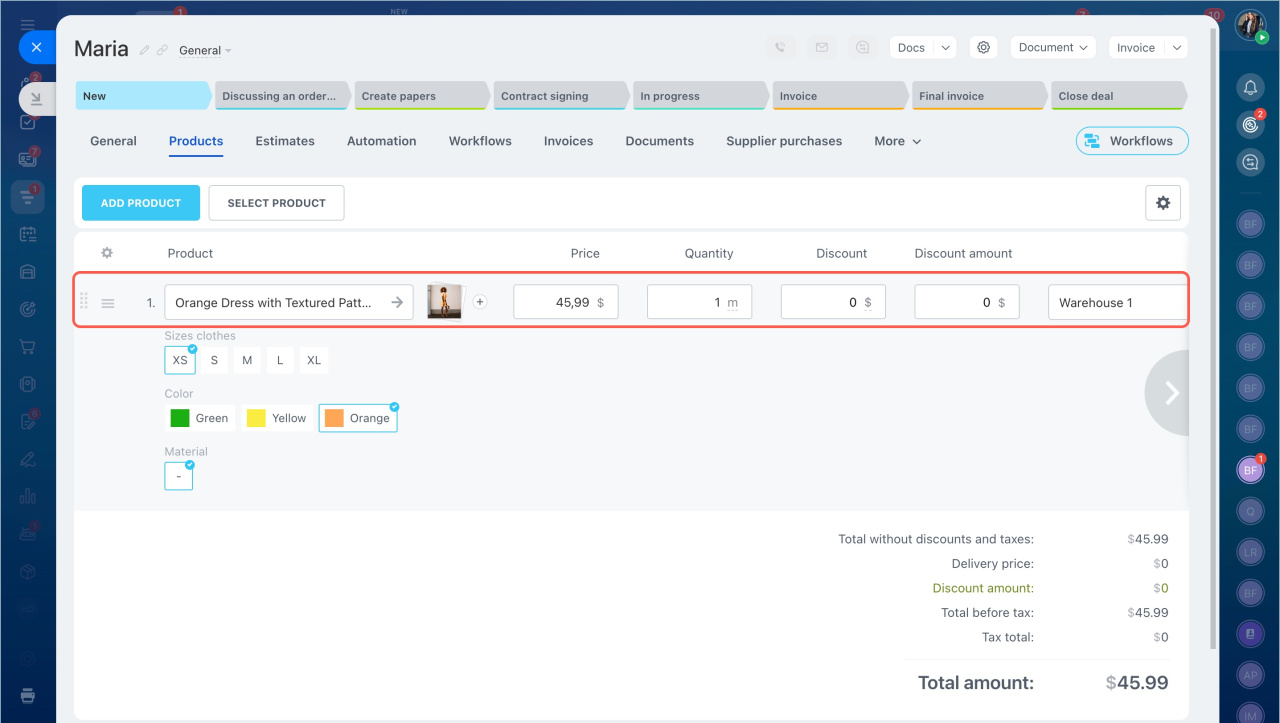Open product table settings gear button
Viewport: 1280px width, 723px height.
[1162, 203]
